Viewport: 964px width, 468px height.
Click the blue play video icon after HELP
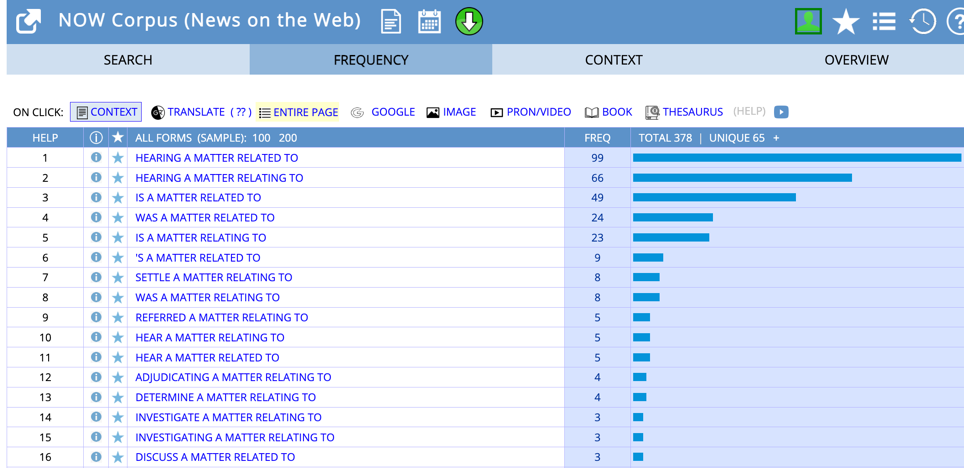click(x=781, y=112)
